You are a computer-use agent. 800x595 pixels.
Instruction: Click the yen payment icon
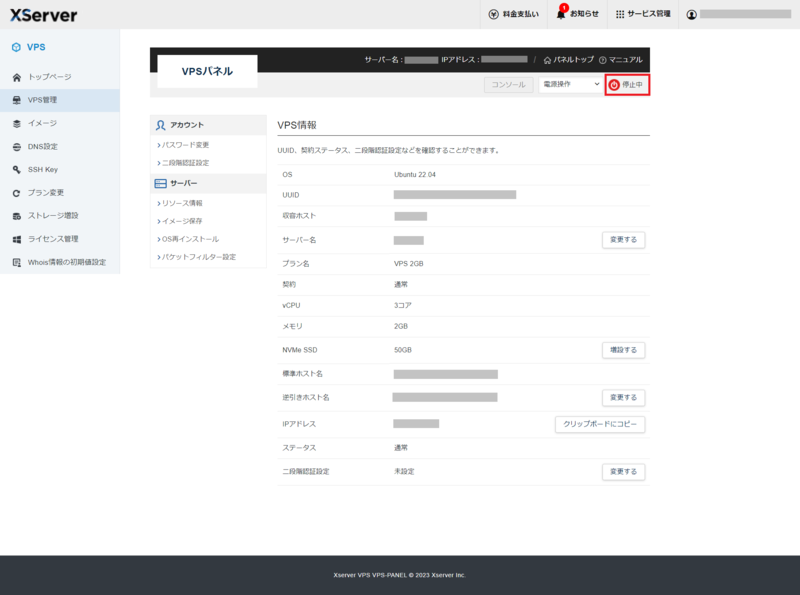pos(493,14)
